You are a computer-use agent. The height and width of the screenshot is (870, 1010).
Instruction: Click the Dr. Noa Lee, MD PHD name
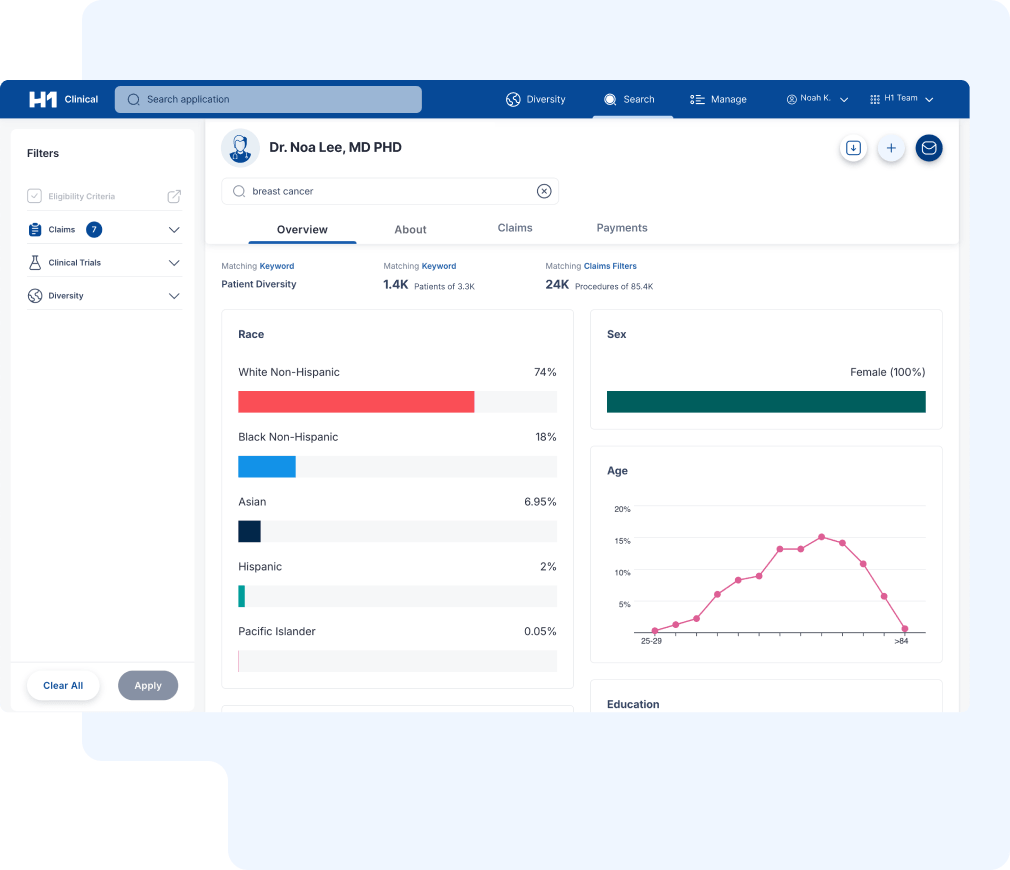[x=336, y=147]
